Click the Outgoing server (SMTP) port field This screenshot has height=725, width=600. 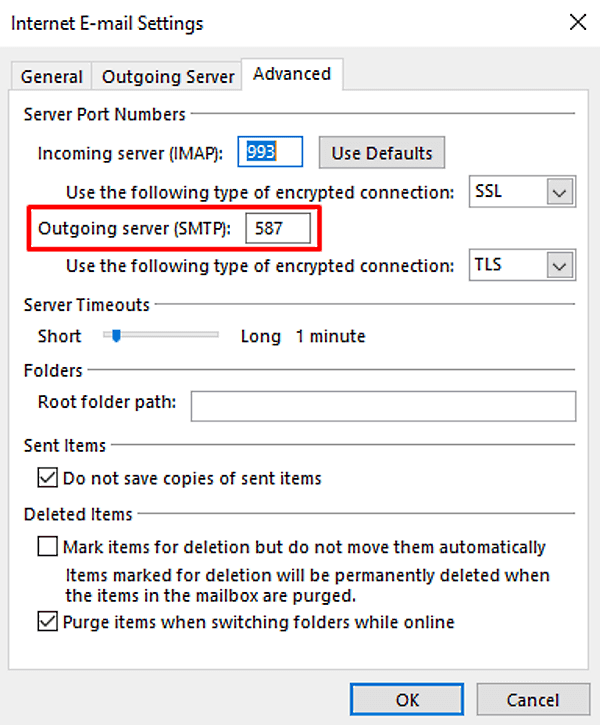click(278, 229)
